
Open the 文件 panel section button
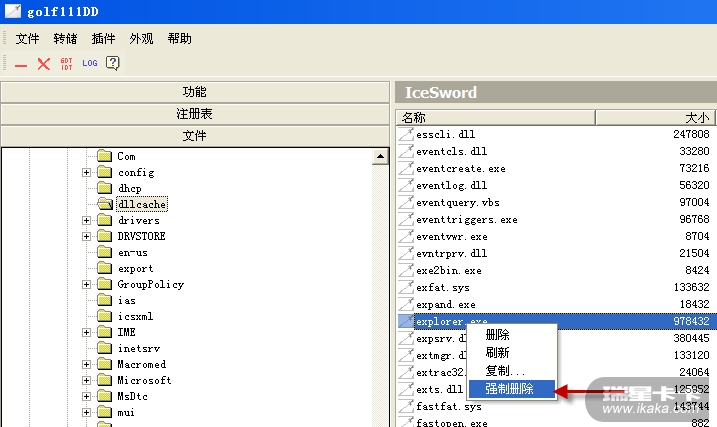pyautogui.click(x=195, y=135)
